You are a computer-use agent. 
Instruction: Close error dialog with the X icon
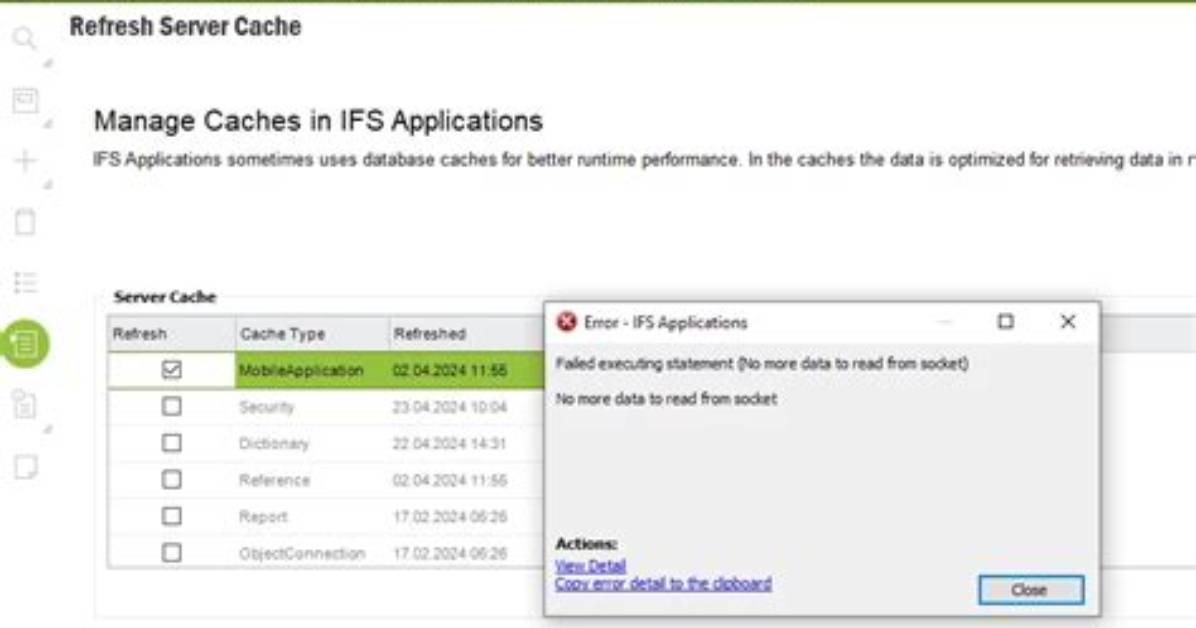click(1068, 322)
